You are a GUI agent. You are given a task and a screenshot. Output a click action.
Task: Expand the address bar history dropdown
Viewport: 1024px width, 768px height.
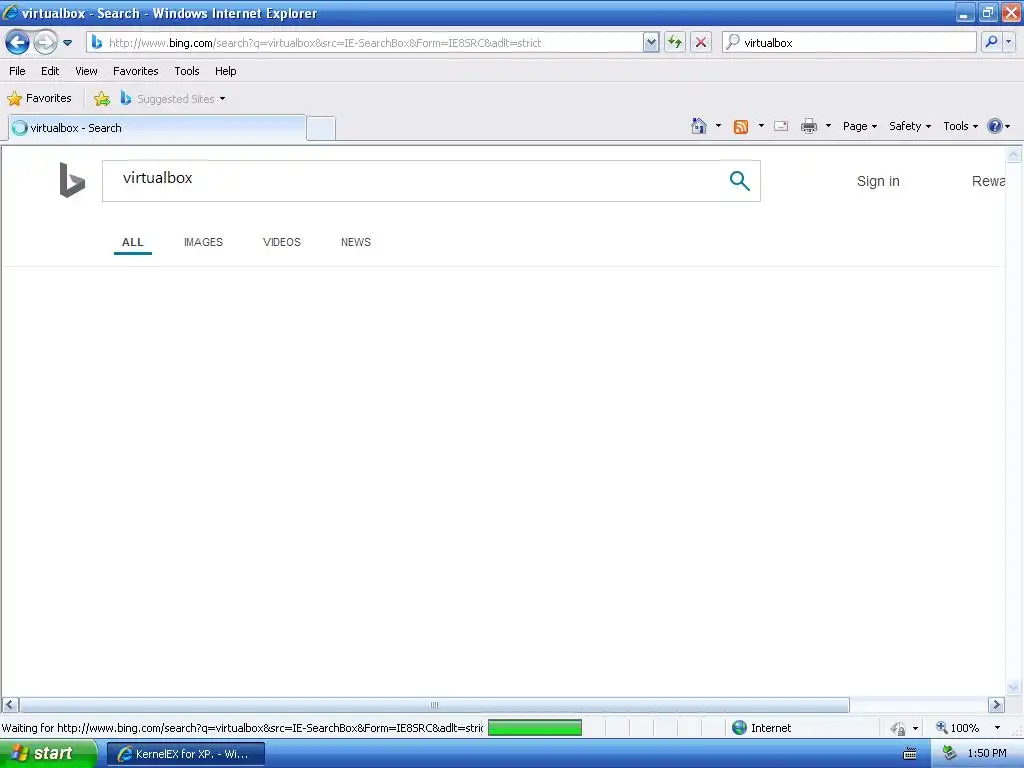pos(650,43)
